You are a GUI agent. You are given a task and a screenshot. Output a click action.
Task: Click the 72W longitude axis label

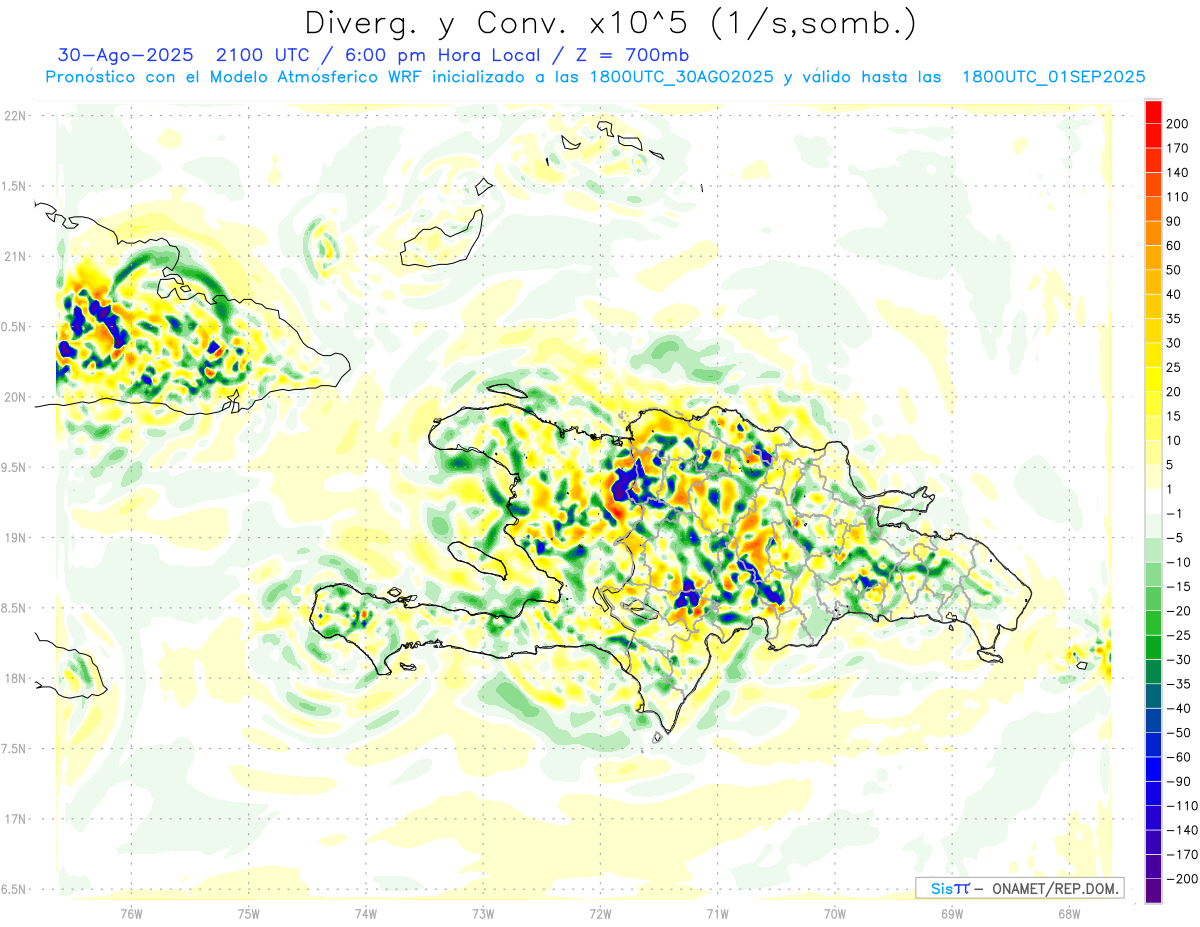click(x=600, y=915)
